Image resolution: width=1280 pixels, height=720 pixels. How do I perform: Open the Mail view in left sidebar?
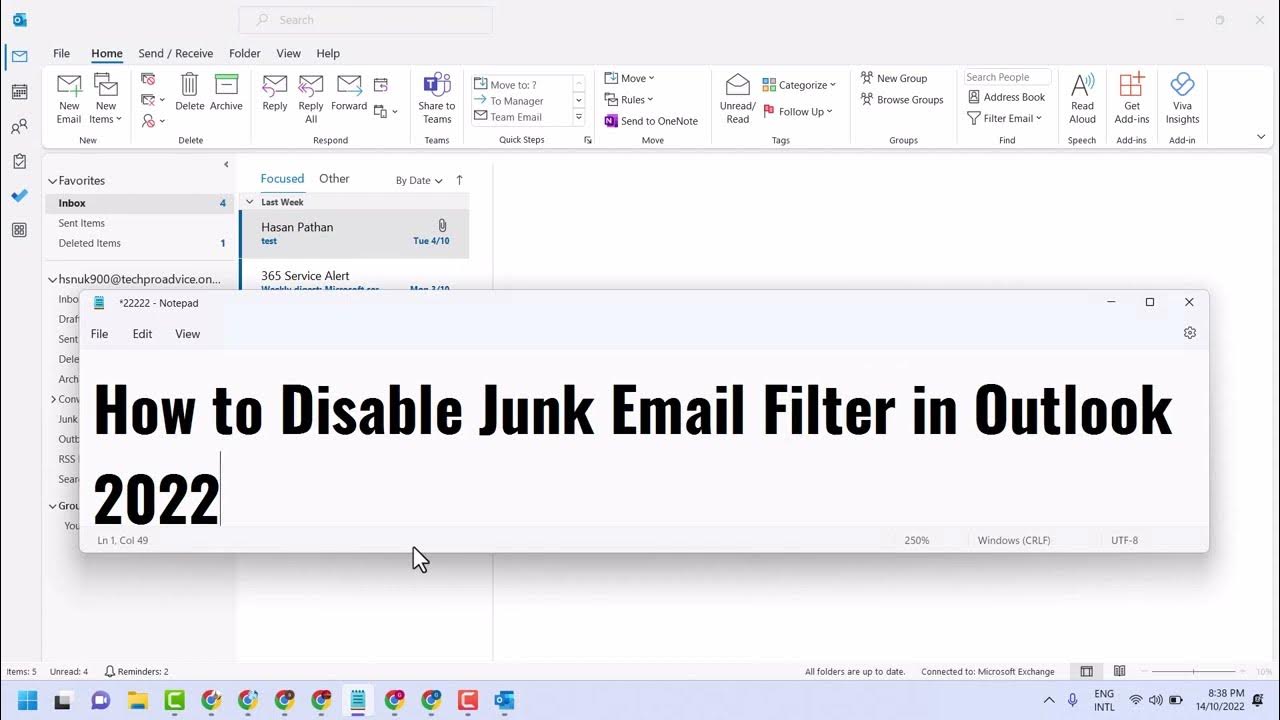pos(19,56)
